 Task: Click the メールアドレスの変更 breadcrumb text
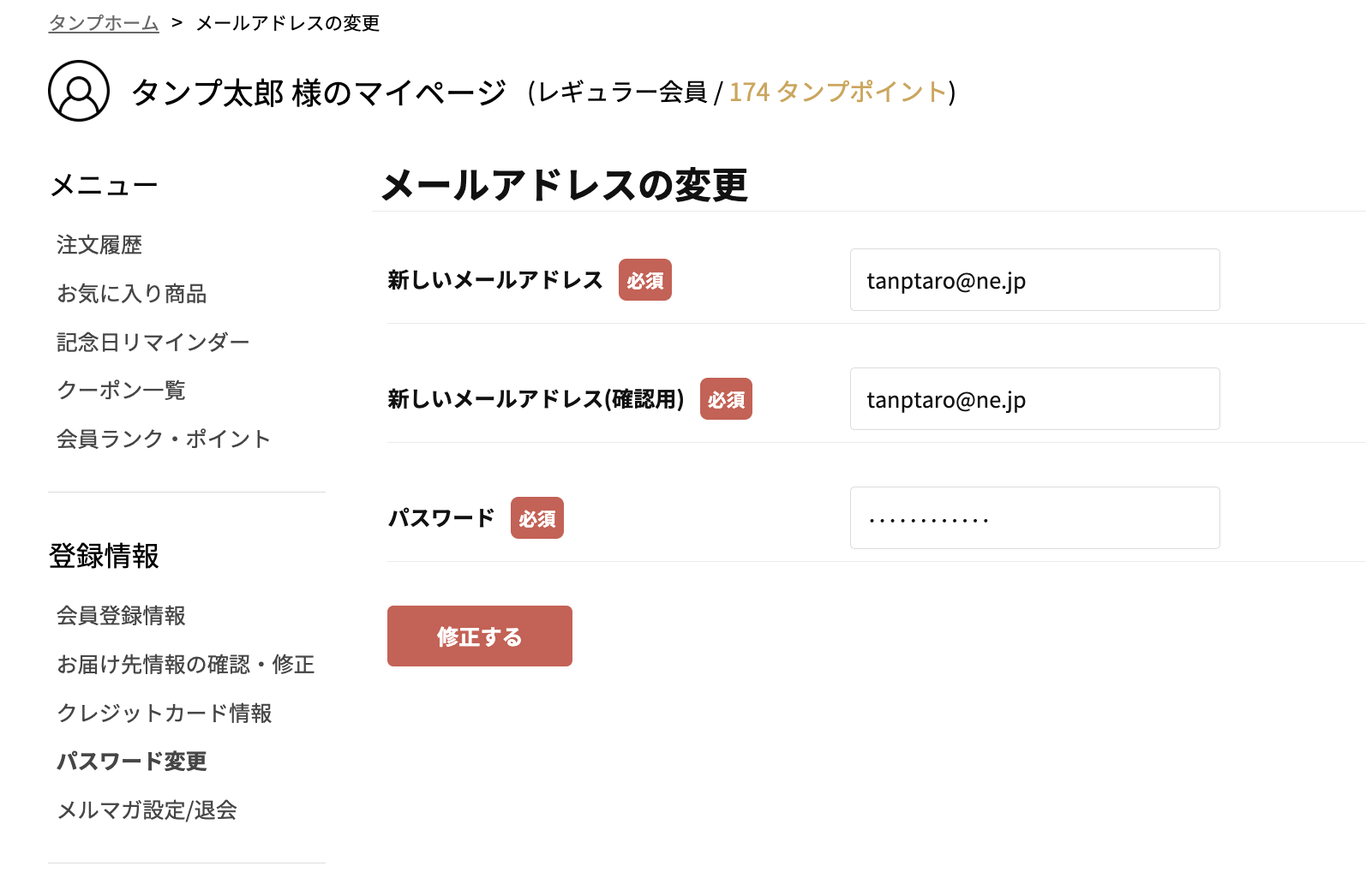tap(288, 24)
